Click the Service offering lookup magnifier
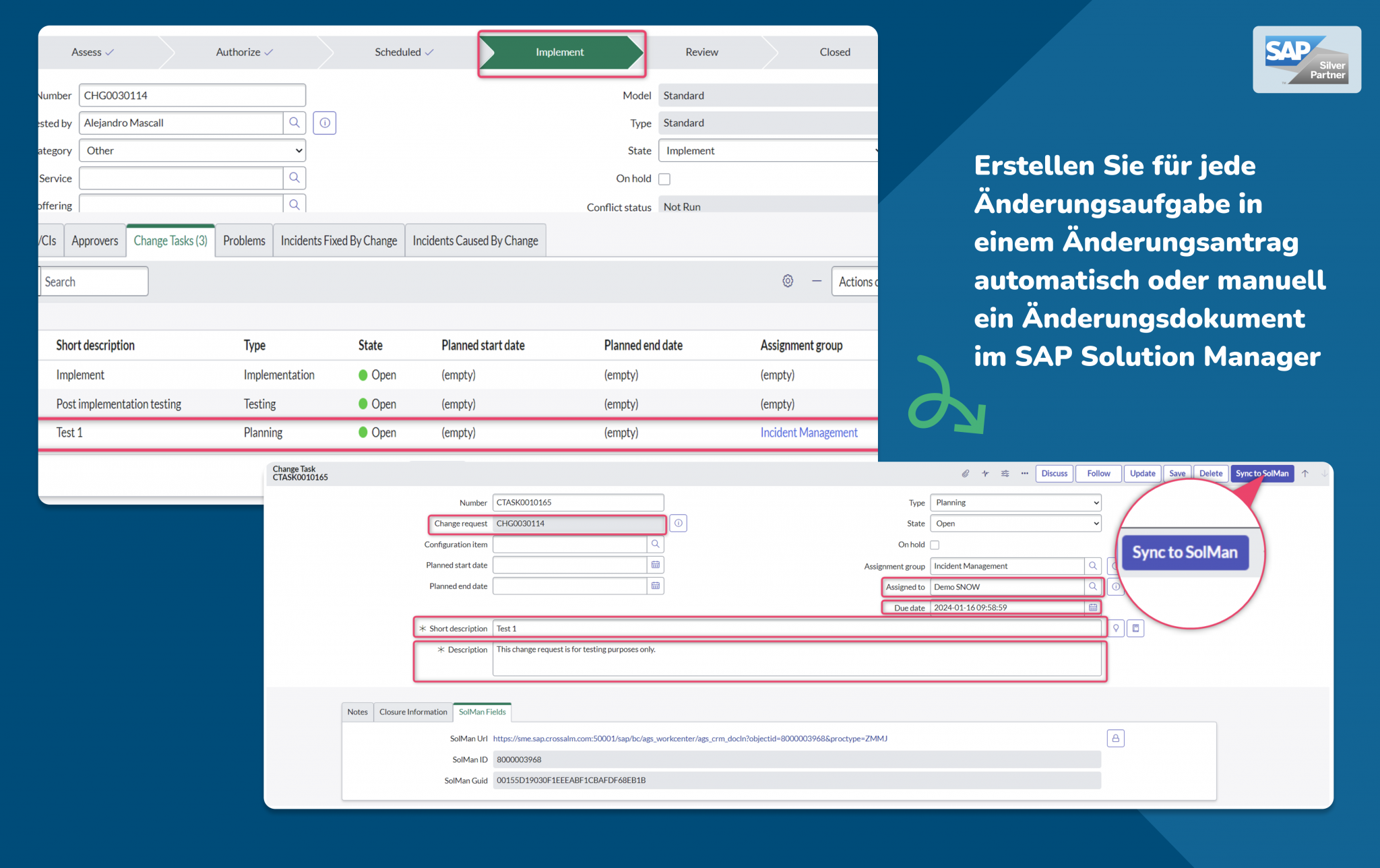1380x868 pixels. point(294,204)
